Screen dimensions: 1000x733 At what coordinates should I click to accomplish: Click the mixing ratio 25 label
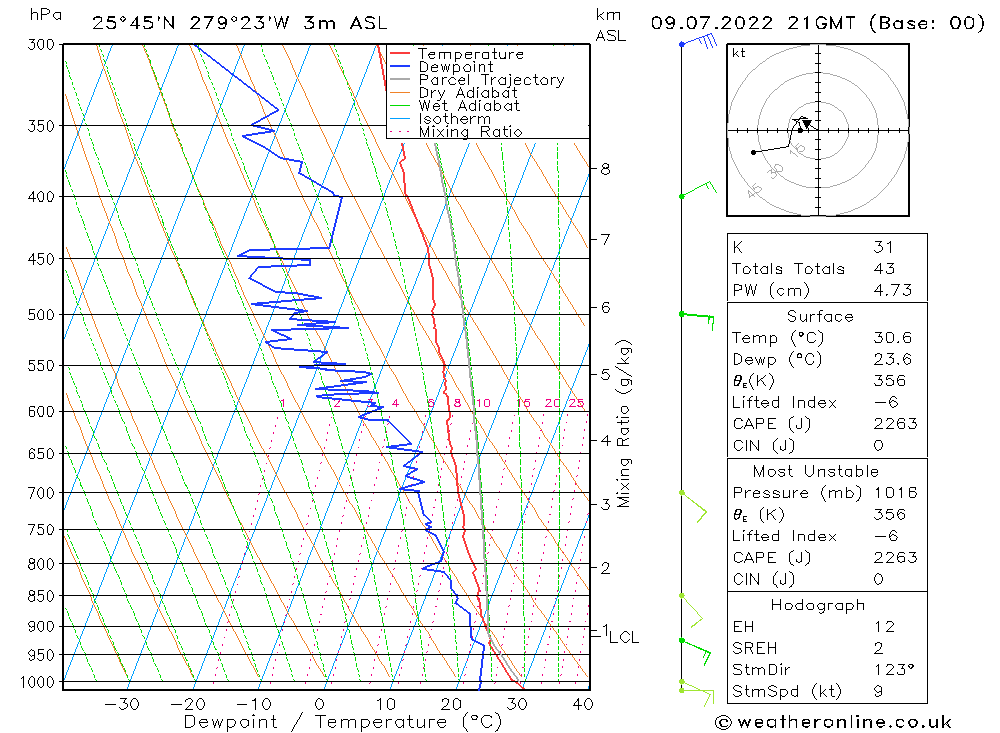pos(577,403)
